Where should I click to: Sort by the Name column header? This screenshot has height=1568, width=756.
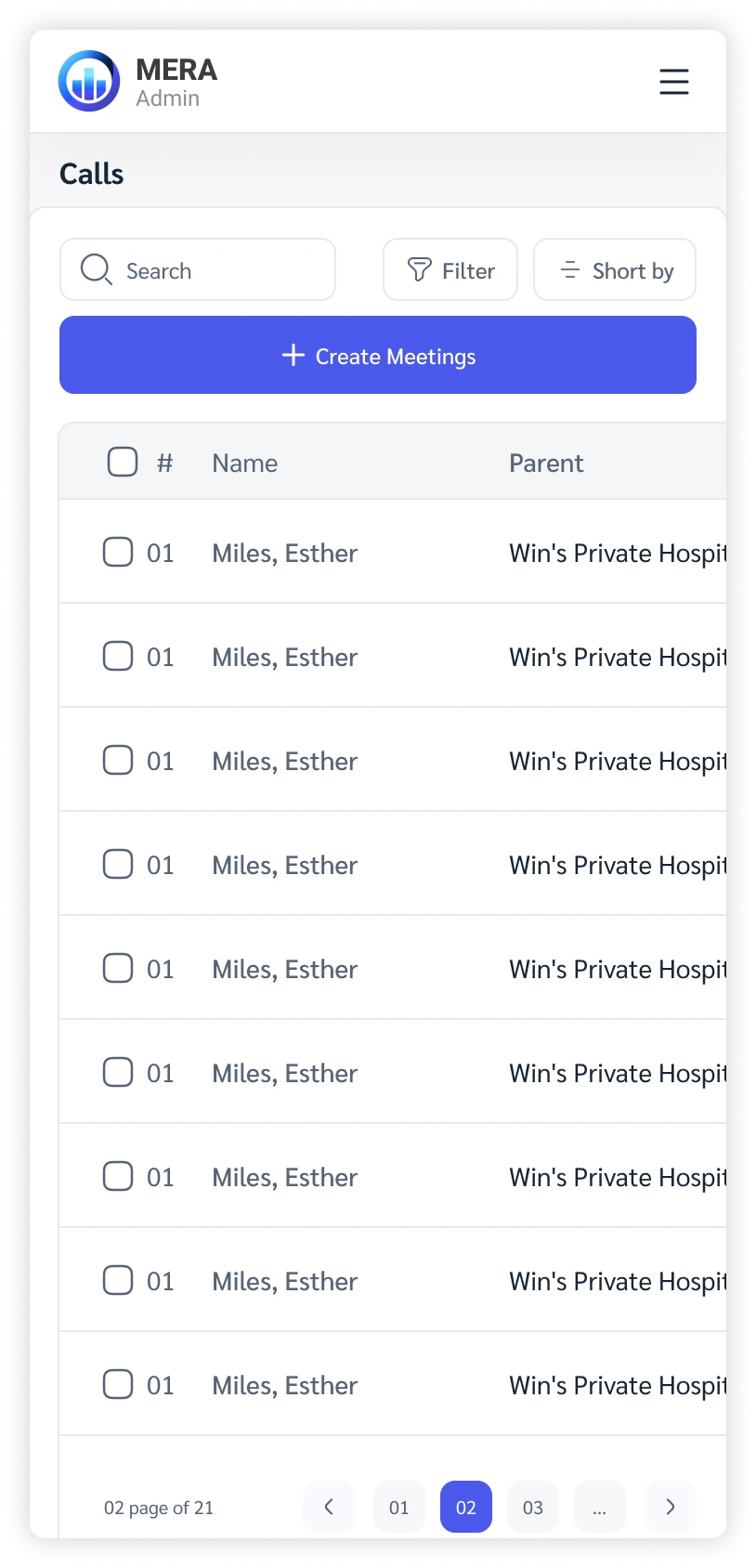[245, 463]
